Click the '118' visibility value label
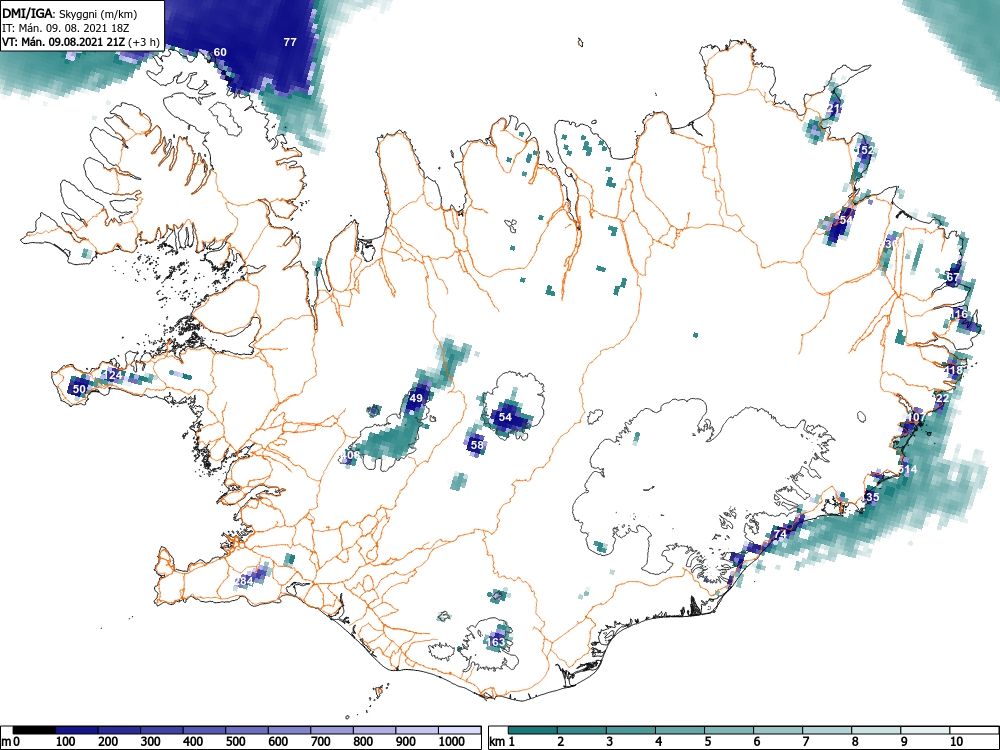Viewport: 1000px width, 750px height. 953,371
